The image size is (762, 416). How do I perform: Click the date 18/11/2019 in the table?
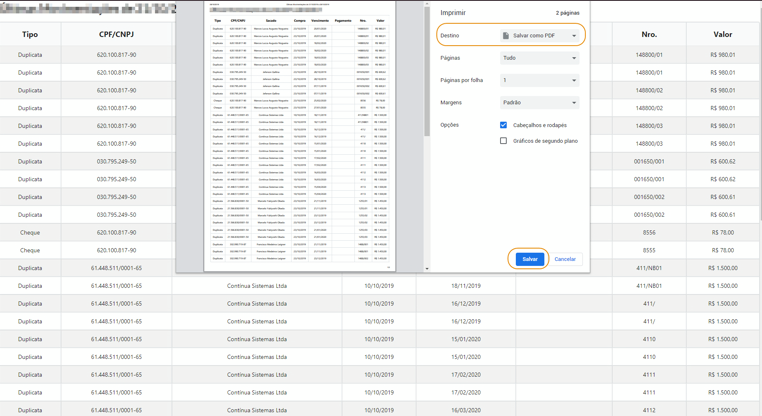466,286
